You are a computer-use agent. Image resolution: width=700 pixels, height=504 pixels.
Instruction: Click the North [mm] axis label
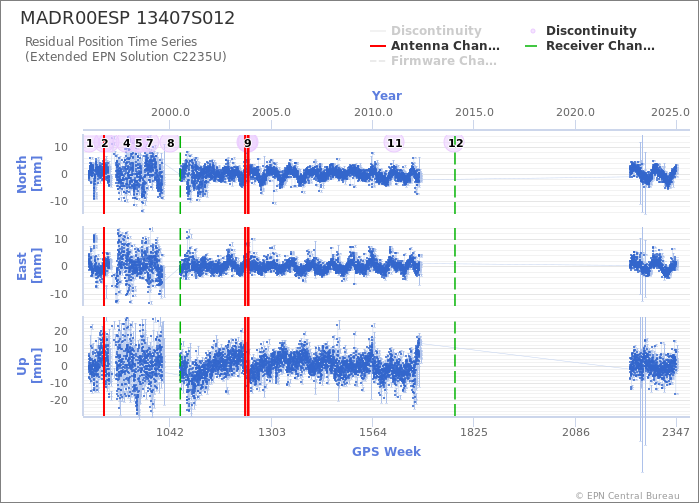[29, 174]
